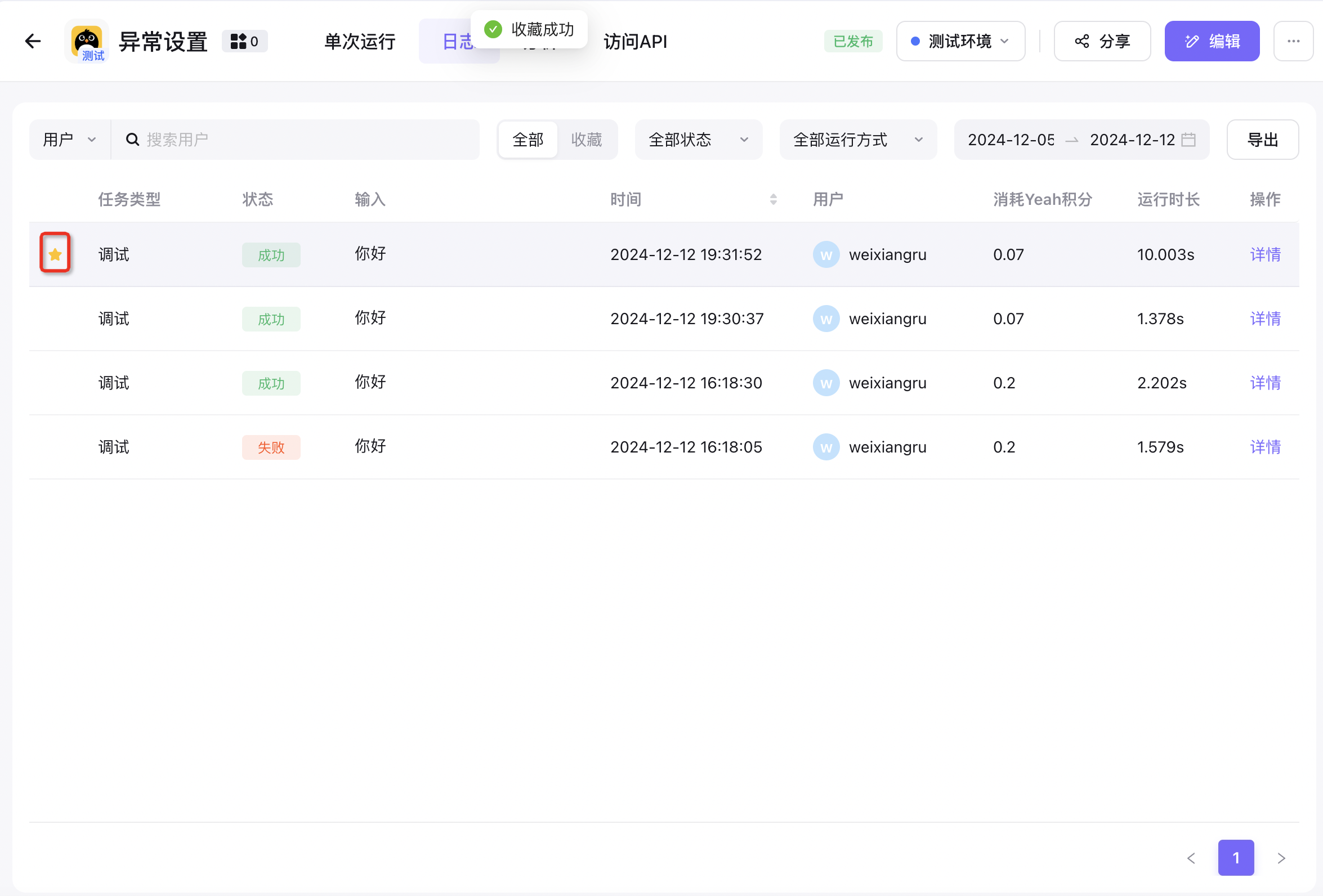Edit the start date 2024-12-05
1323x896 pixels.
1011,140
